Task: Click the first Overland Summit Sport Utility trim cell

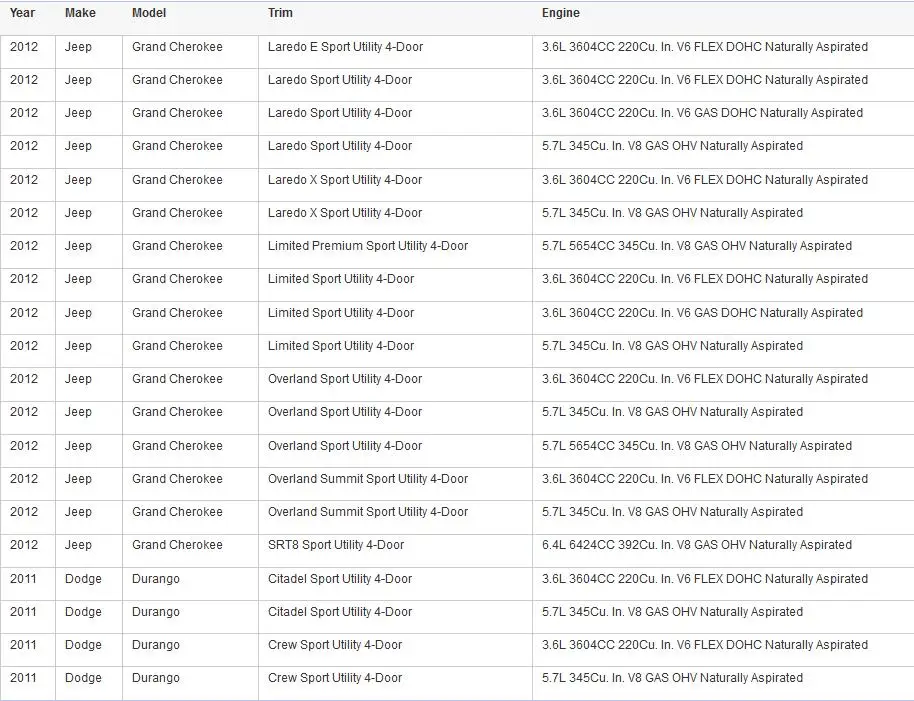Action: (x=395, y=484)
